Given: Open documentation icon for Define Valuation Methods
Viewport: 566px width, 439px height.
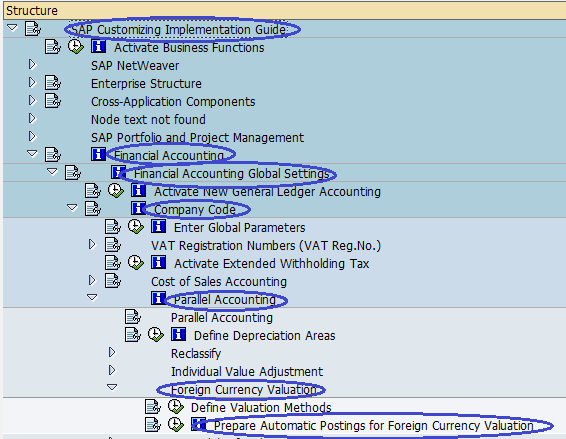Looking at the screenshot, I should pos(153,407).
